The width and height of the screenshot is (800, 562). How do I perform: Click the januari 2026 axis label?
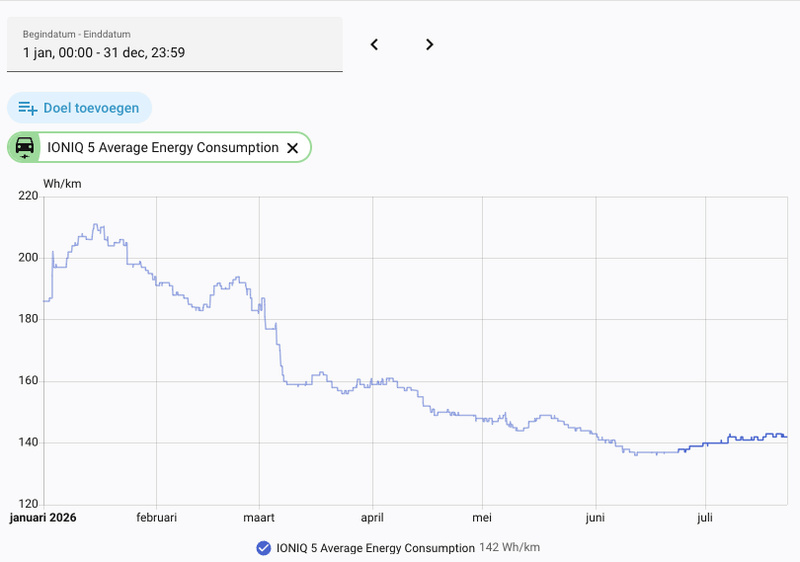pyautogui.click(x=43, y=518)
